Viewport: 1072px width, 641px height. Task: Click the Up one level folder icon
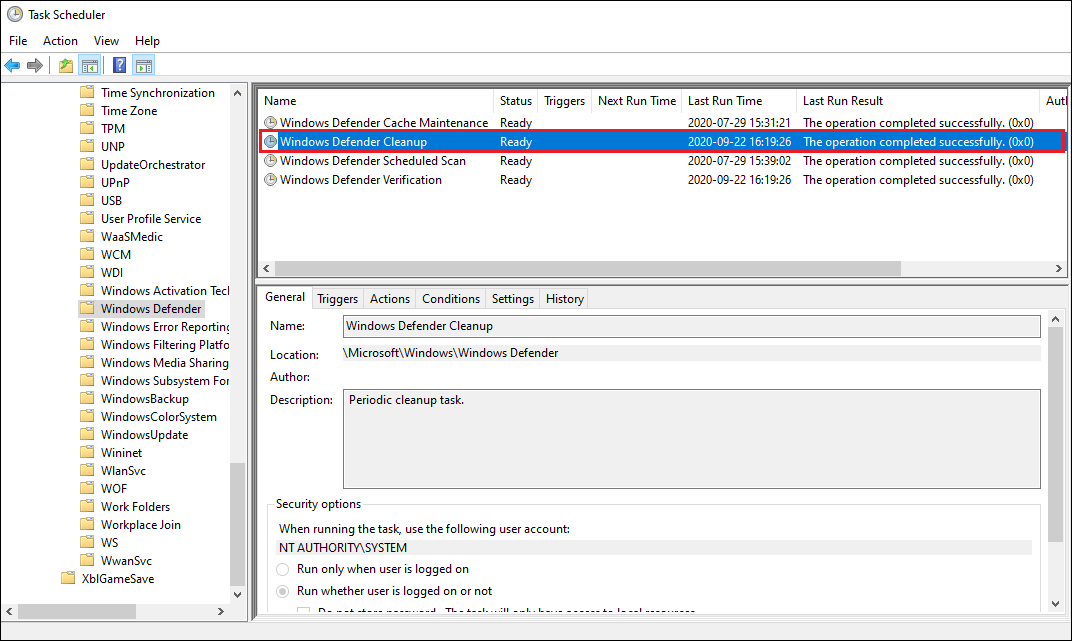click(66, 66)
